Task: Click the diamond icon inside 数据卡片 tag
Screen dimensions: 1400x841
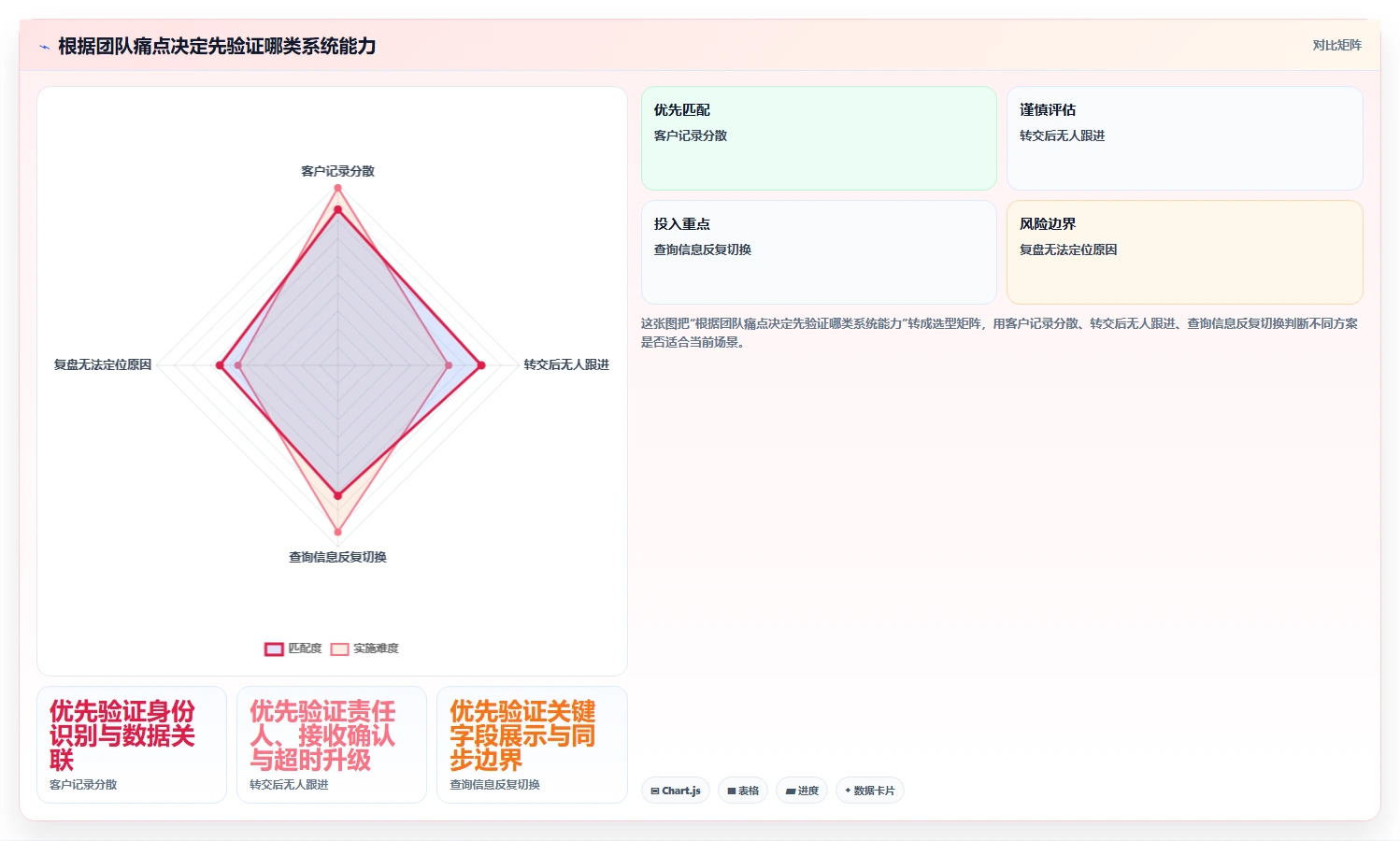Action: (848, 791)
